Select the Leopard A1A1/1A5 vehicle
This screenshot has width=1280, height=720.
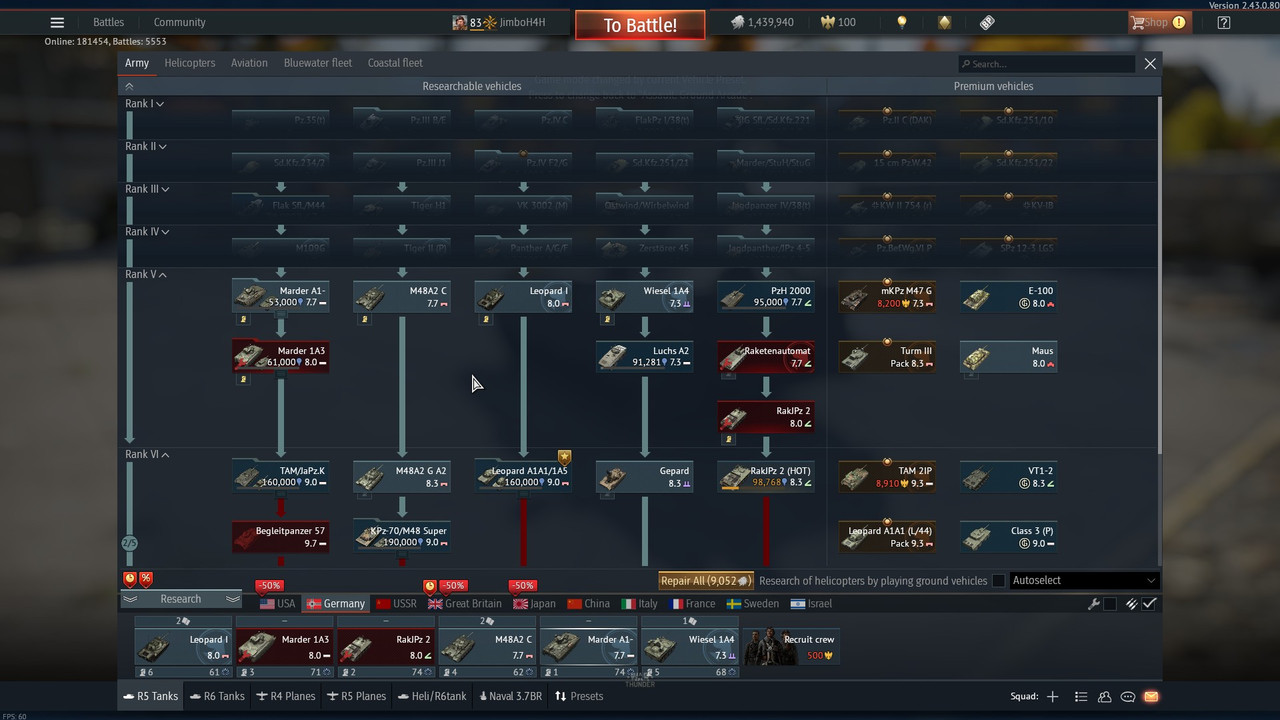(523, 476)
